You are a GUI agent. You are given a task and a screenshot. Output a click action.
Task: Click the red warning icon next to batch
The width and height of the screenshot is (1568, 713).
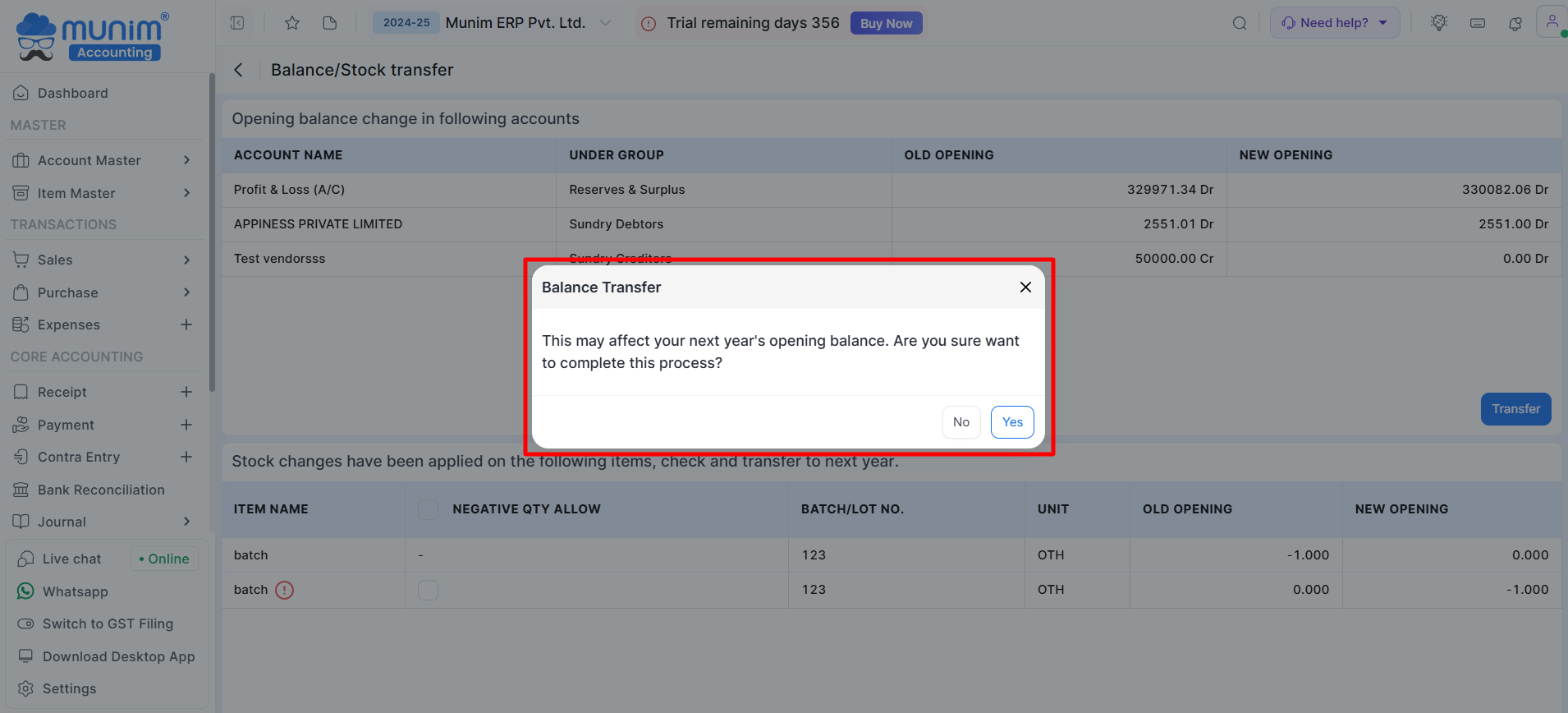tap(284, 590)
